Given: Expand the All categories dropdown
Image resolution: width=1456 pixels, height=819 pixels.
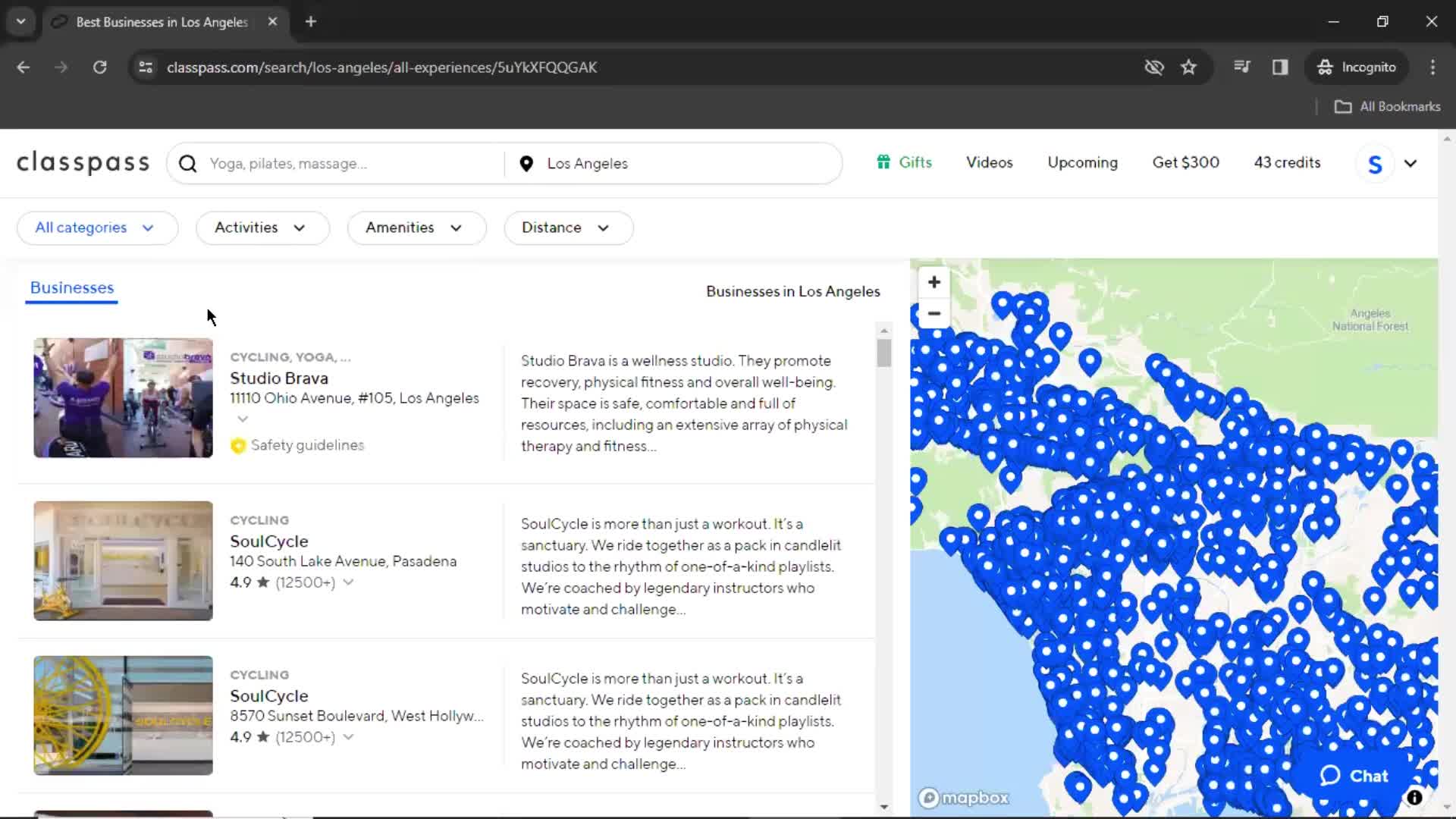Looking at the screenshot, I should [x=93, y=227].
